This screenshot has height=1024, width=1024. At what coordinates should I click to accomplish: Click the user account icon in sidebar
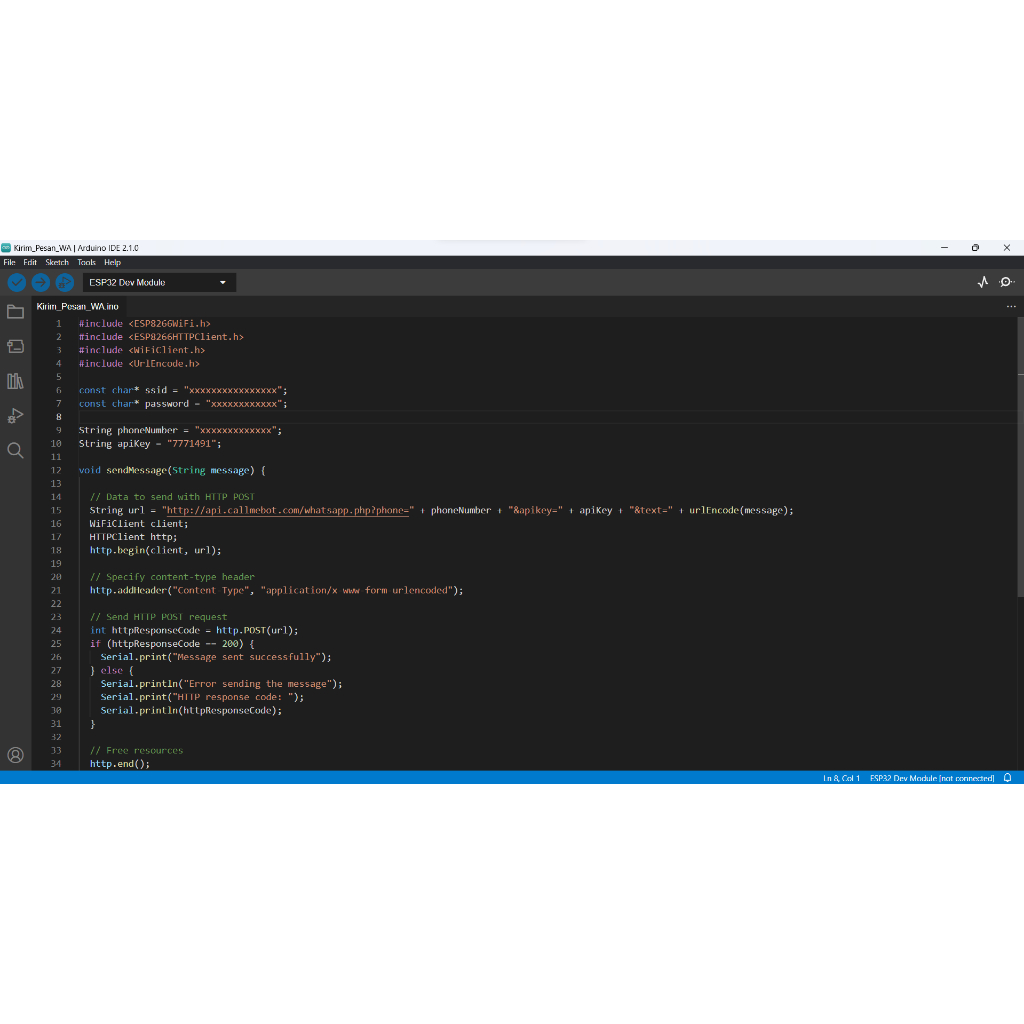[16, 755]
